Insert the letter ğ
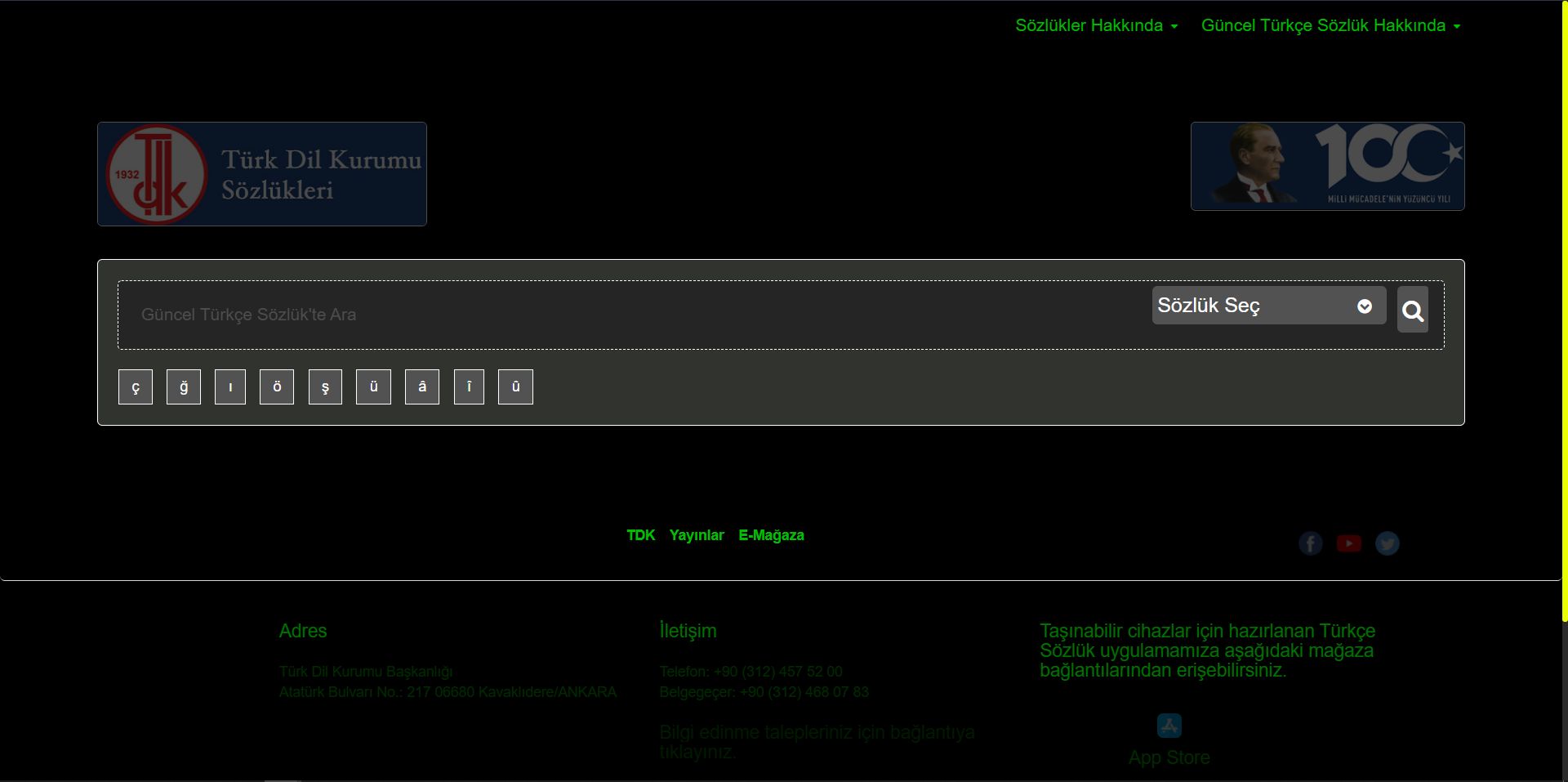 (184, 387)
